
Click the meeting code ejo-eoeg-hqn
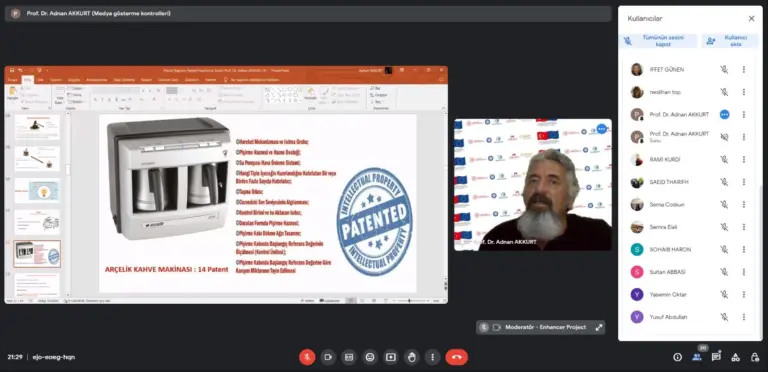tap(54, 357)
